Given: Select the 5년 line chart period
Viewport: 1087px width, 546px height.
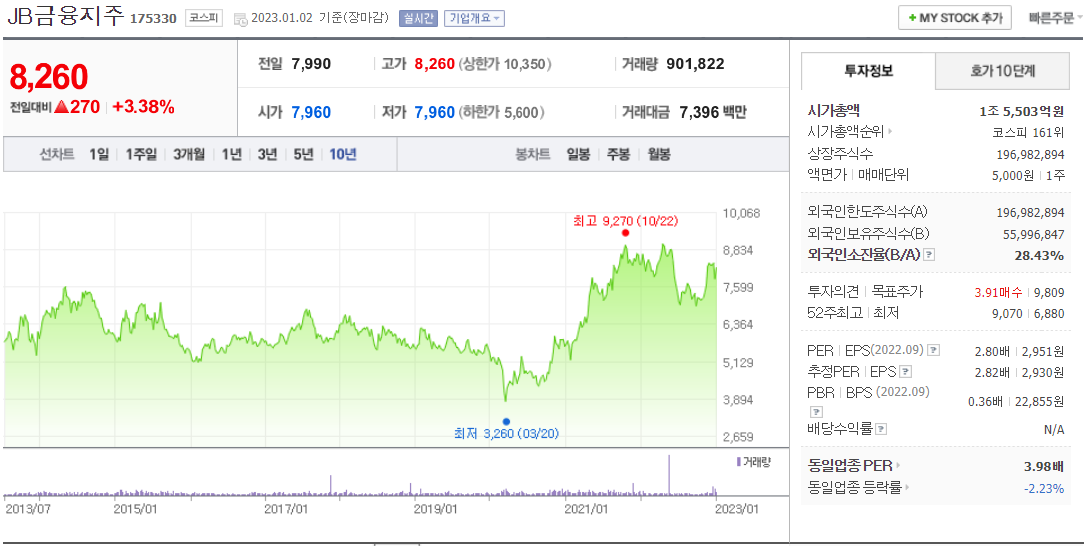Looking at the screenshot, I should (303, 154).
